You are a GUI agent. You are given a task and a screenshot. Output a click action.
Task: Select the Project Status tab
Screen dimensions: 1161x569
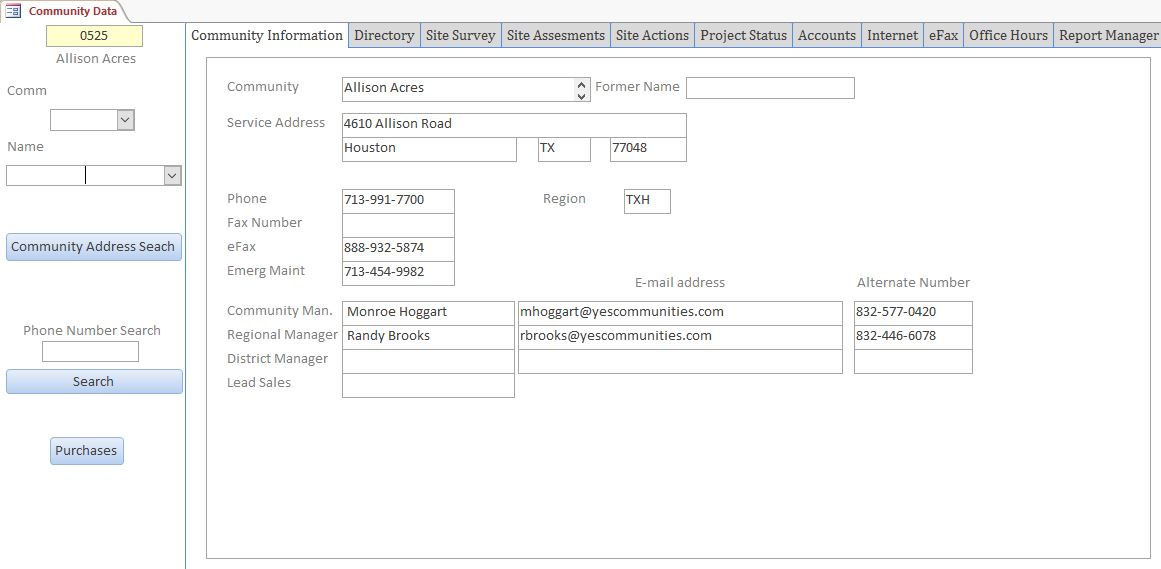coord(743,35)
